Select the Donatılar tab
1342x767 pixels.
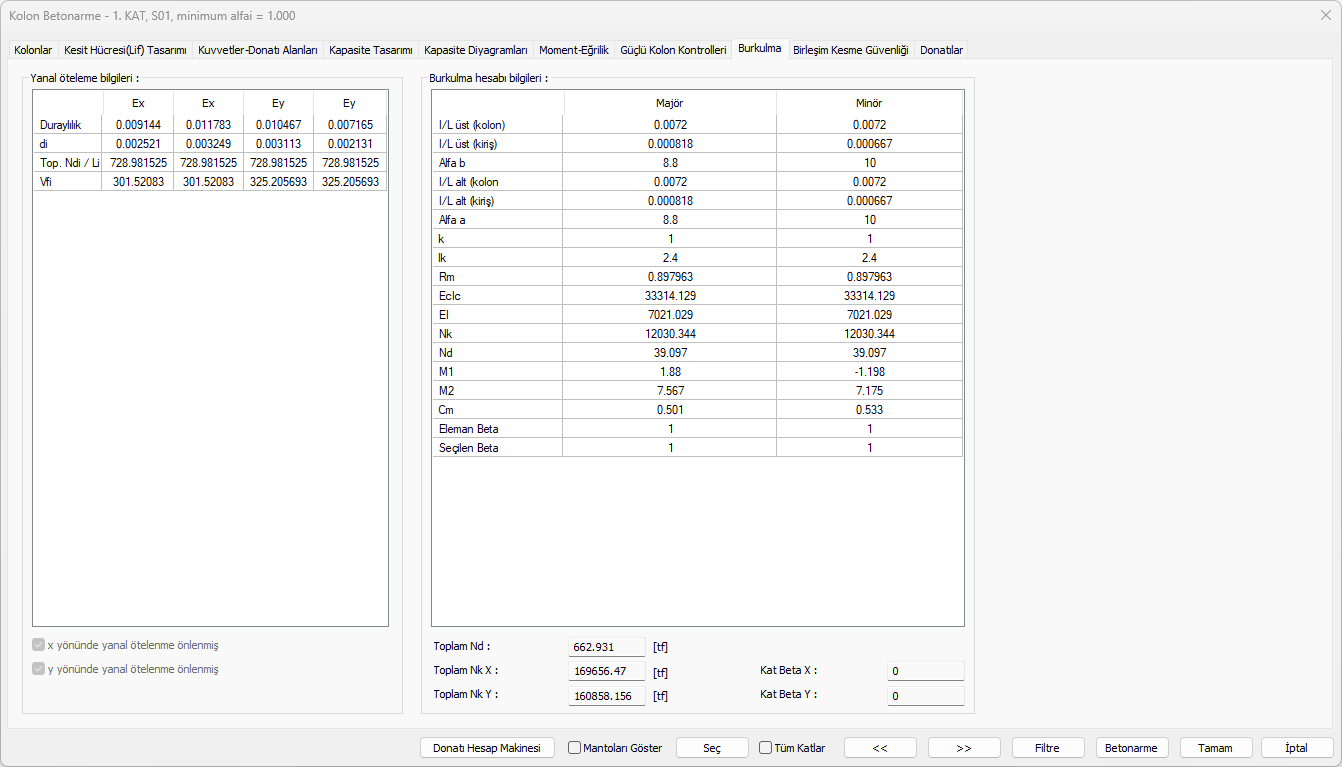[941, 50]
